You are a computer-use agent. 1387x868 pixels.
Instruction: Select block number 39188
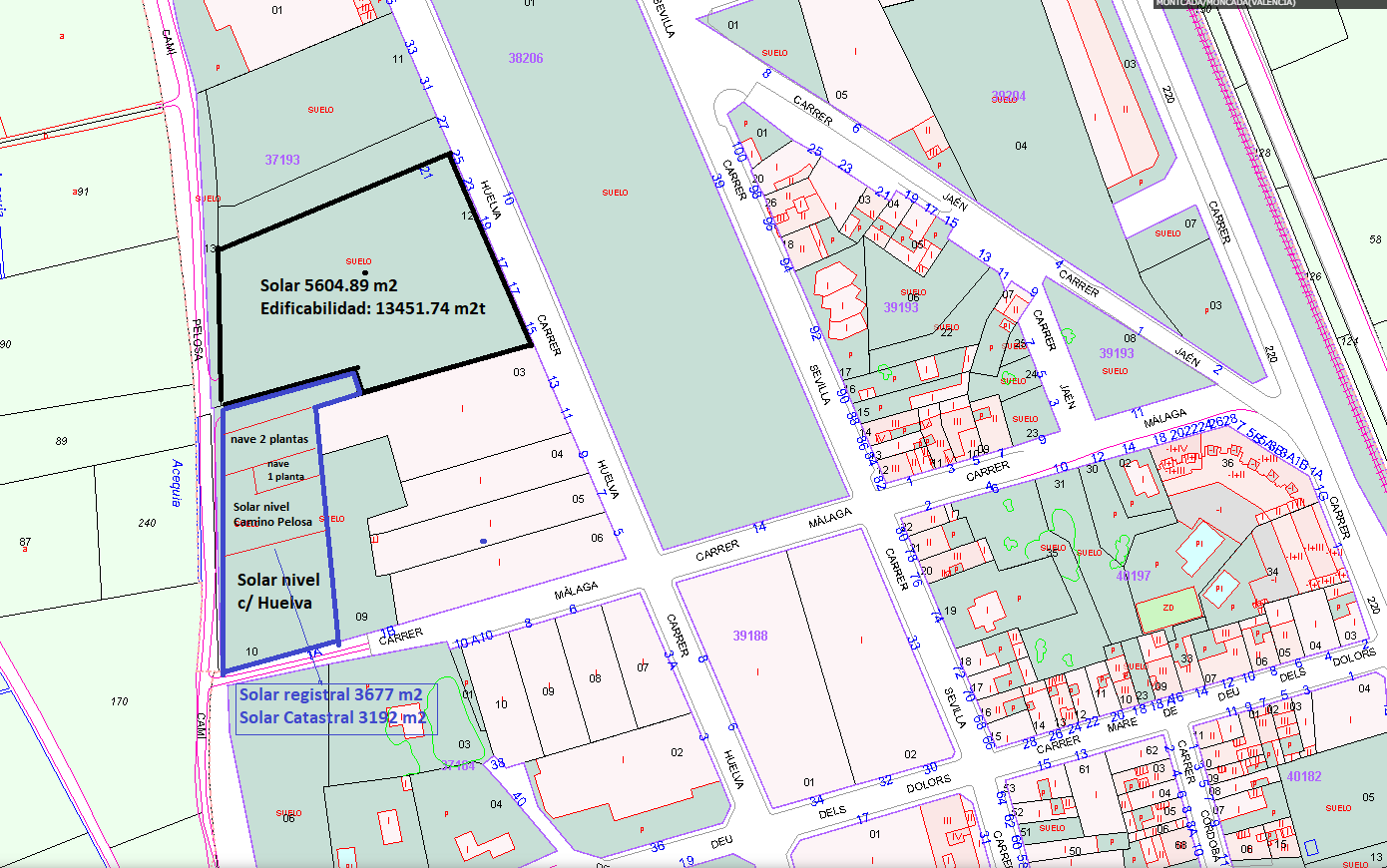click(750, 636)
